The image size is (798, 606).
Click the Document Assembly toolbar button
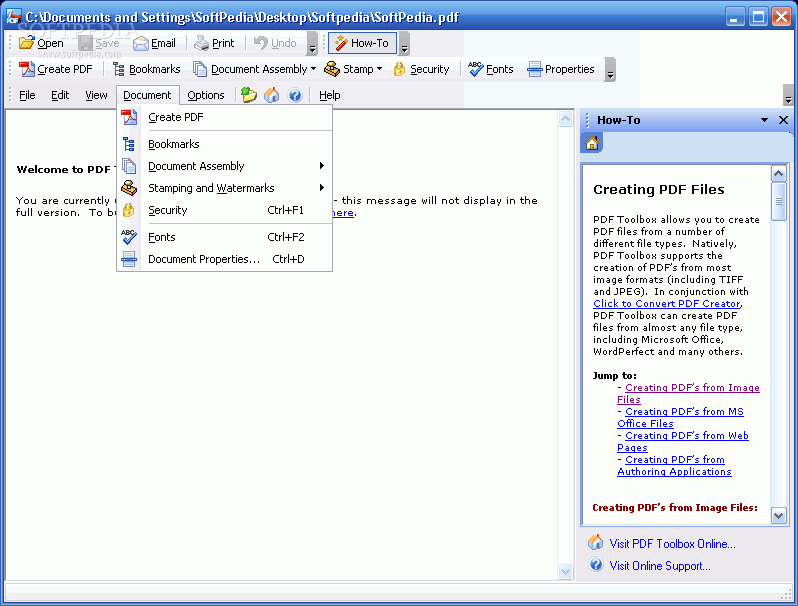coord(250,69)
